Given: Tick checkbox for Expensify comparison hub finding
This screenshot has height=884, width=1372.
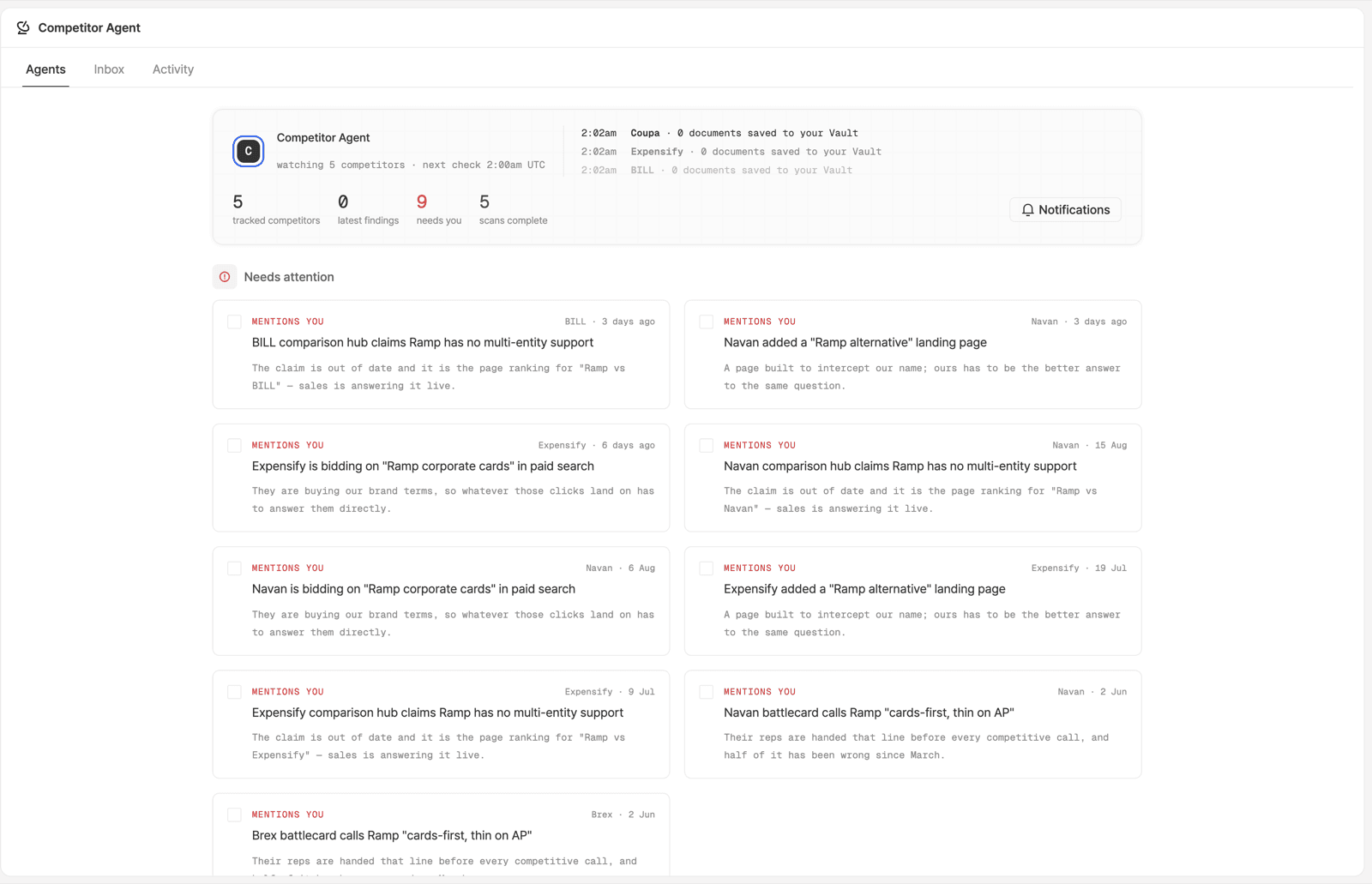Looking at the screenshot, I should [x=234, y=692].
